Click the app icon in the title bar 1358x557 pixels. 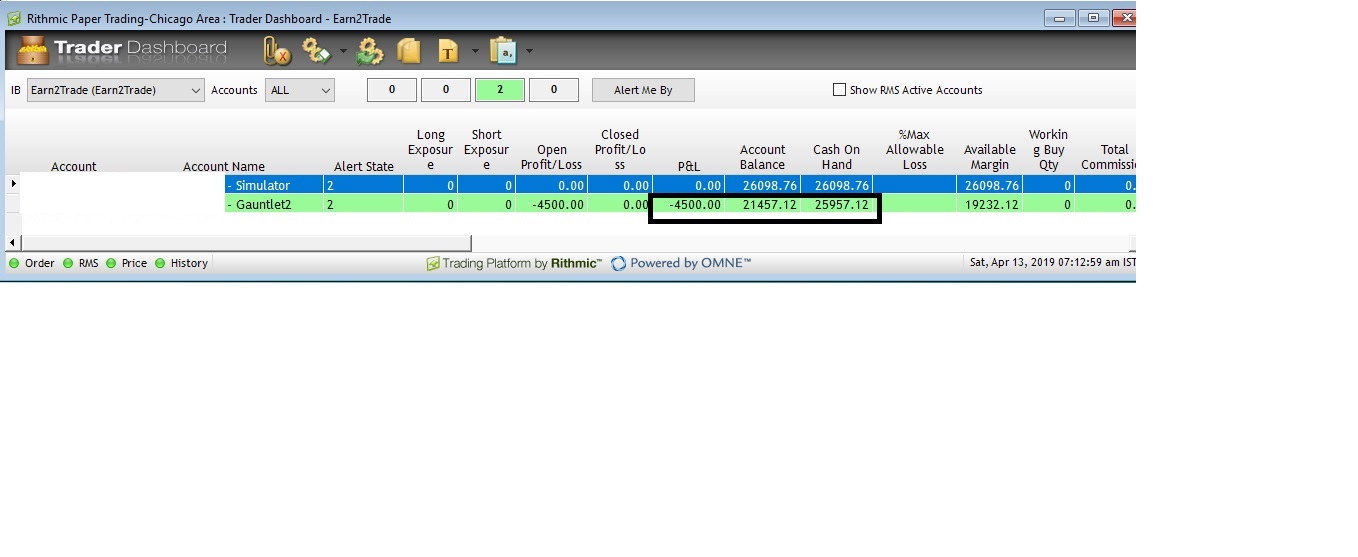(x=14, y=18)
